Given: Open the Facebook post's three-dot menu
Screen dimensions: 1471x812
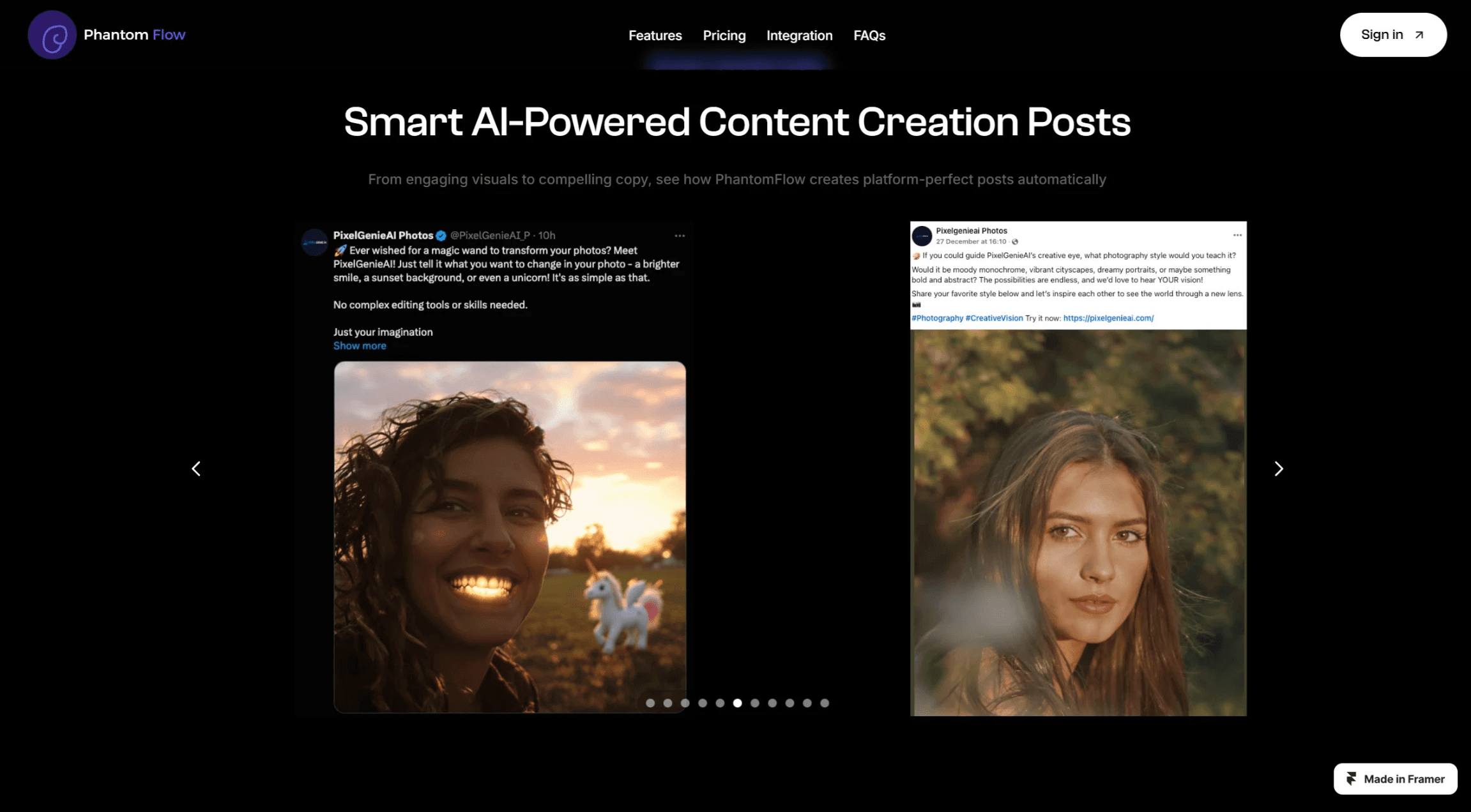Looking at the screenshot, I should pos(1237,235).
